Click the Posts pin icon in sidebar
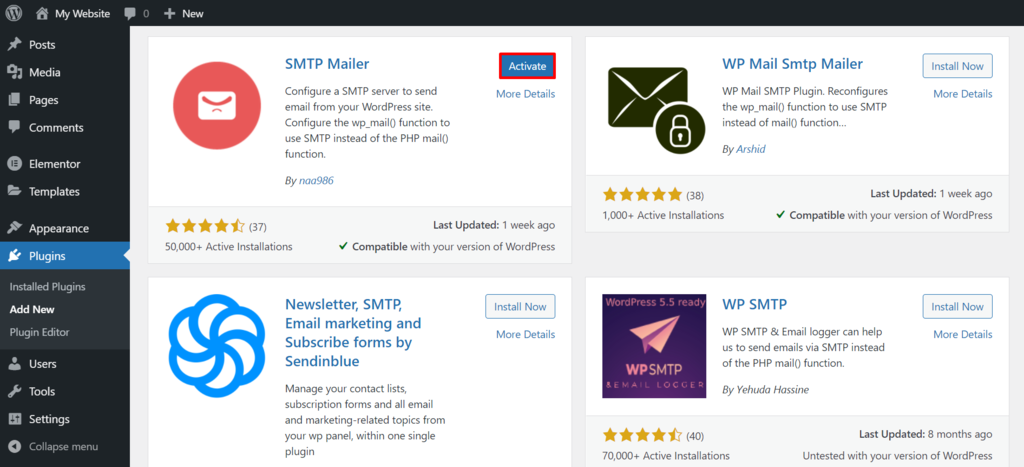 [x=15, y=45]
